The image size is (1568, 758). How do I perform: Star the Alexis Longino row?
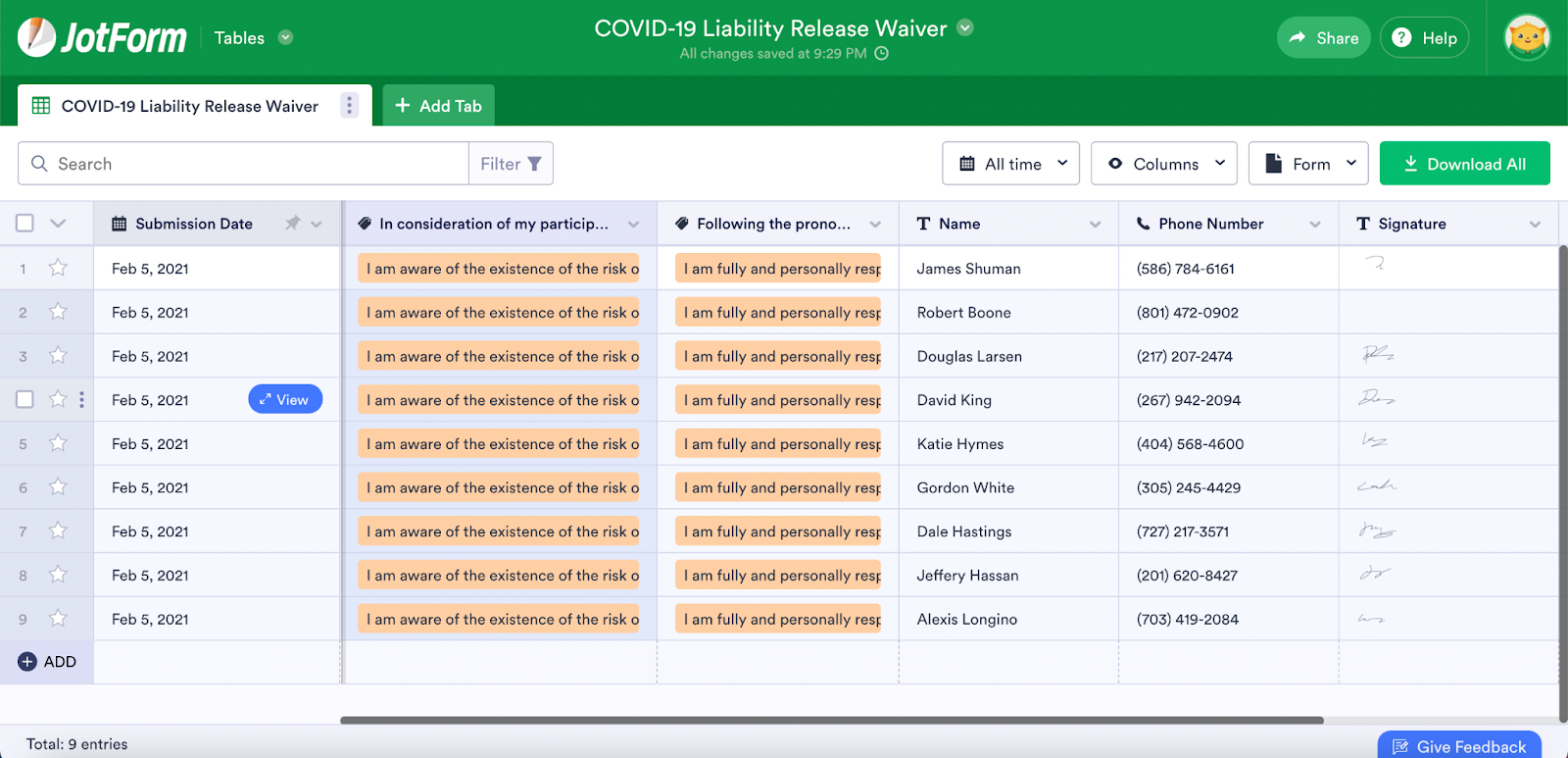click(x=59, y=619)
